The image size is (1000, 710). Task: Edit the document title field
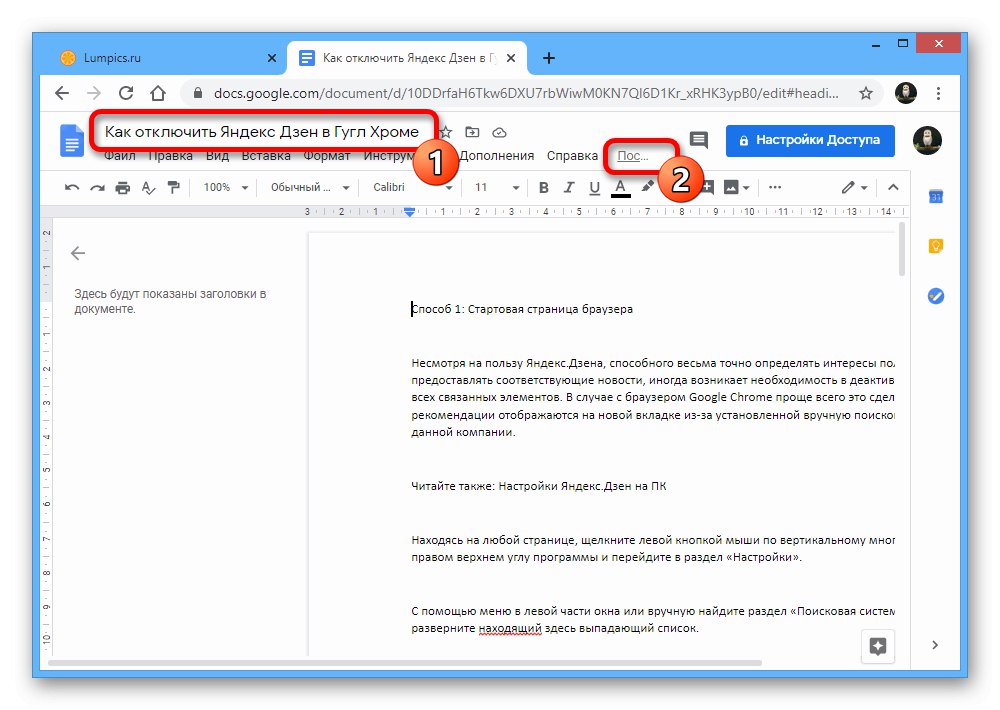pyautogui.click(x=261, y=132)
